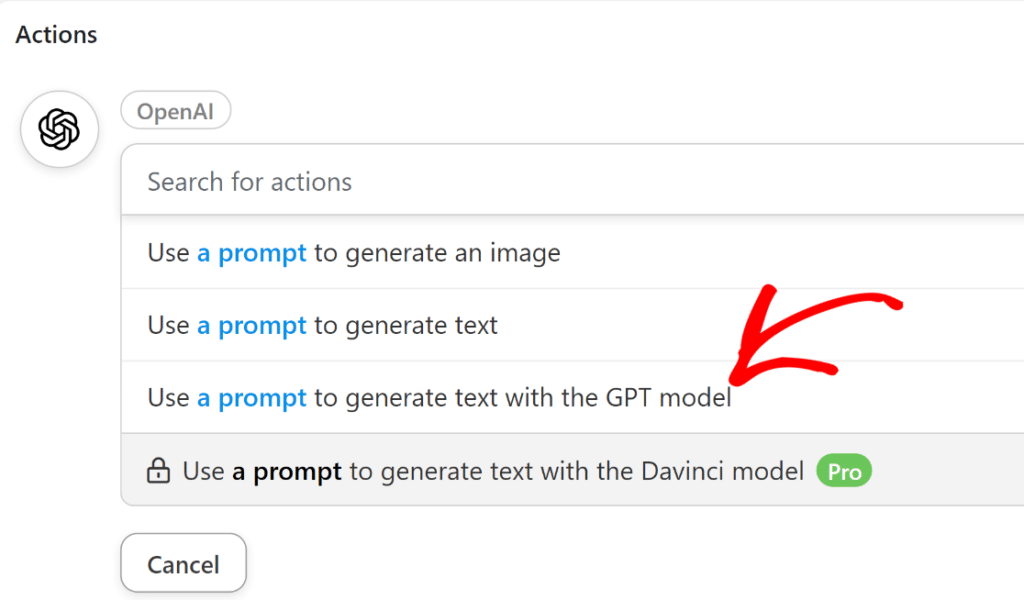Click the OpenAI logo icon
The image size is (1024, 600).
[x=59, y=128]
